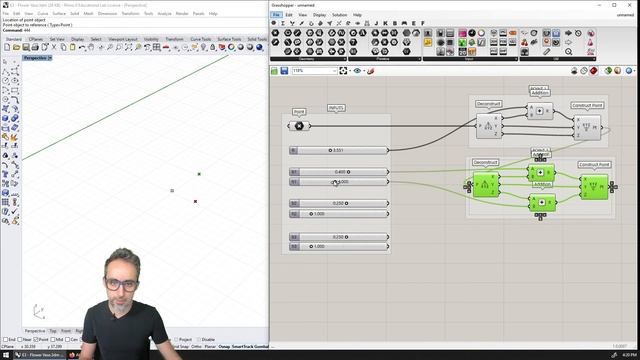Viewport: 640px width, 360px height.
Task: Click the black arrow icon in Grasshopper Util panel
Action: pos(568,33)
